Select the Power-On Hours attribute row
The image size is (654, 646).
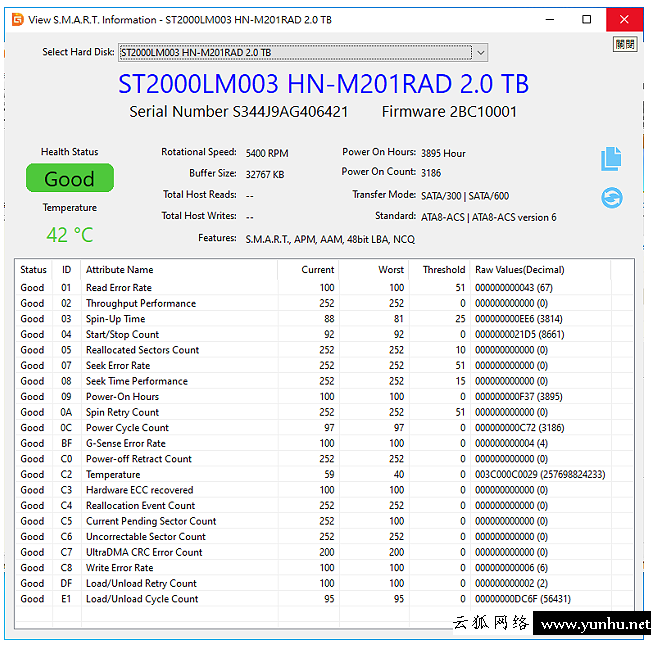click(x=324, y=397)
